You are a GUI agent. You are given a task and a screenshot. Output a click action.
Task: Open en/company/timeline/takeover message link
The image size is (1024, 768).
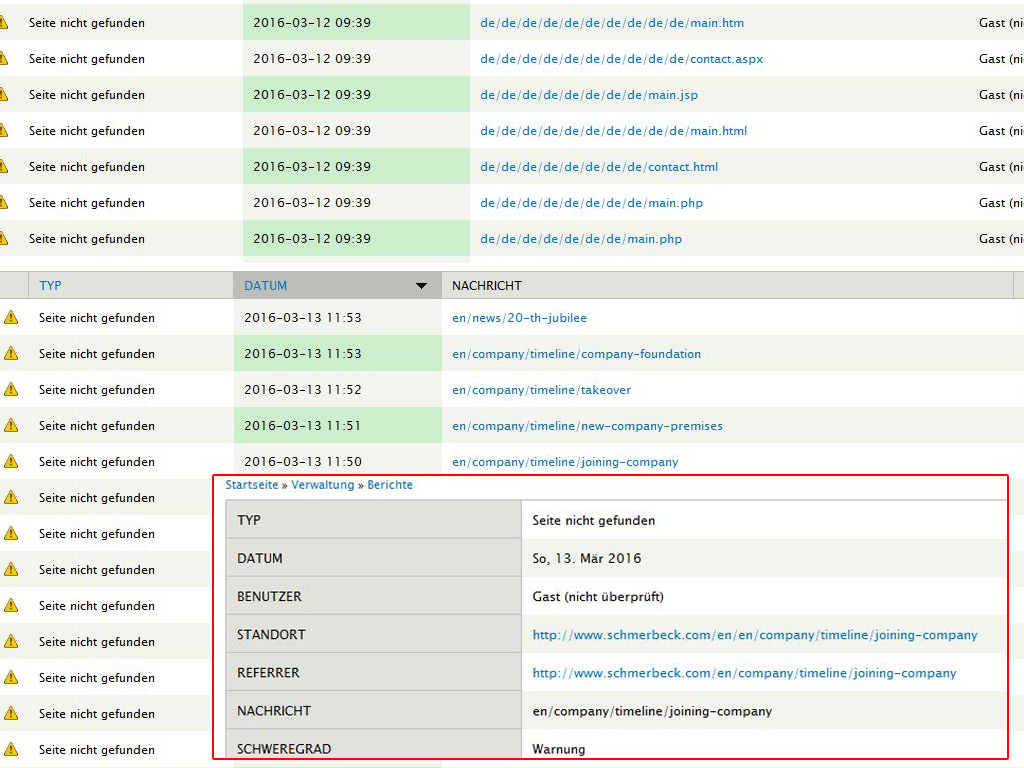pyautogui.click(x=541, y=390)
